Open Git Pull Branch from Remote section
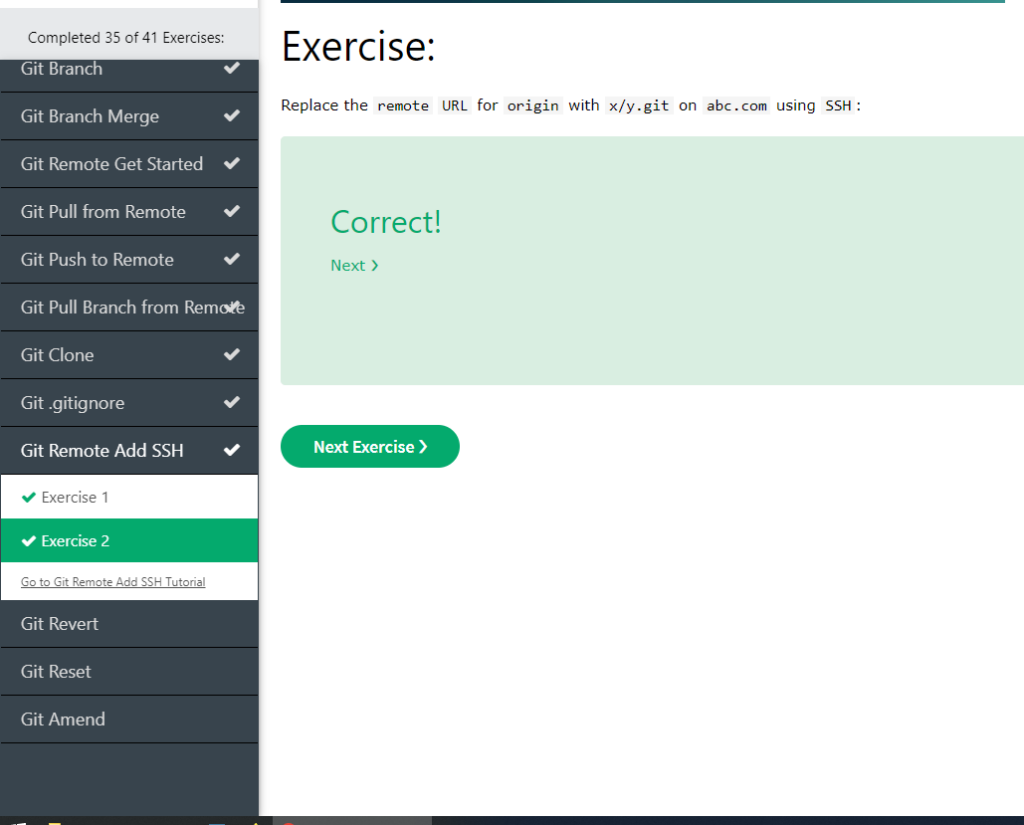 [129, 307]
